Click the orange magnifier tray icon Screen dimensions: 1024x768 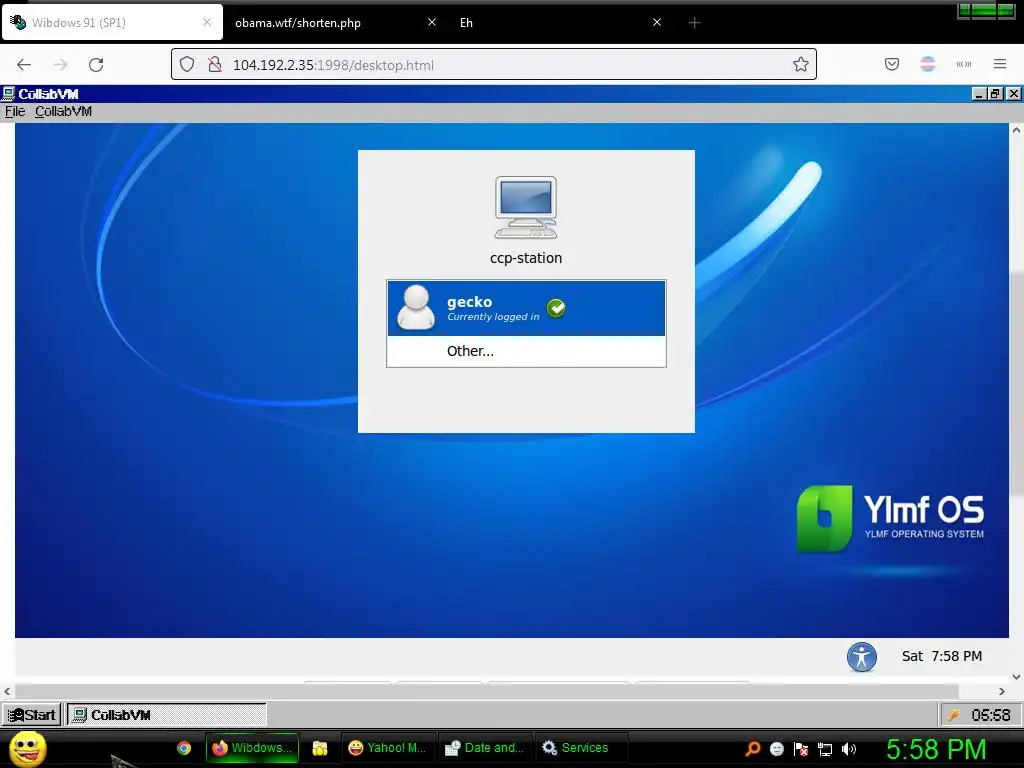[x=753, y=749]
